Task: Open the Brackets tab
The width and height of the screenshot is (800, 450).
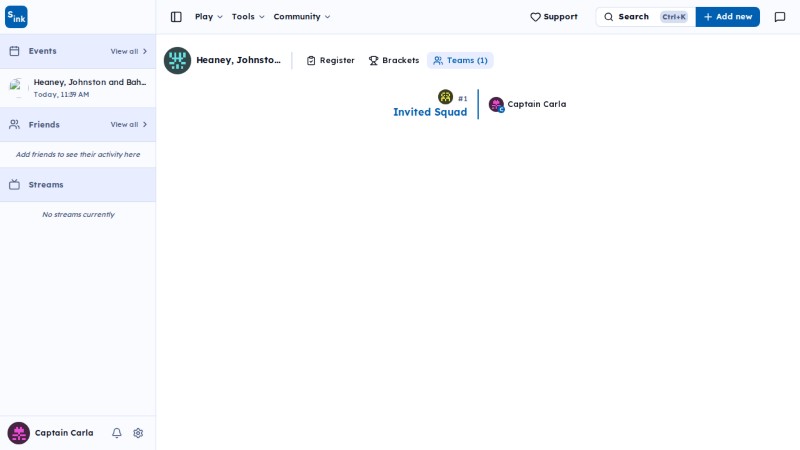Action: pos(394,60)
